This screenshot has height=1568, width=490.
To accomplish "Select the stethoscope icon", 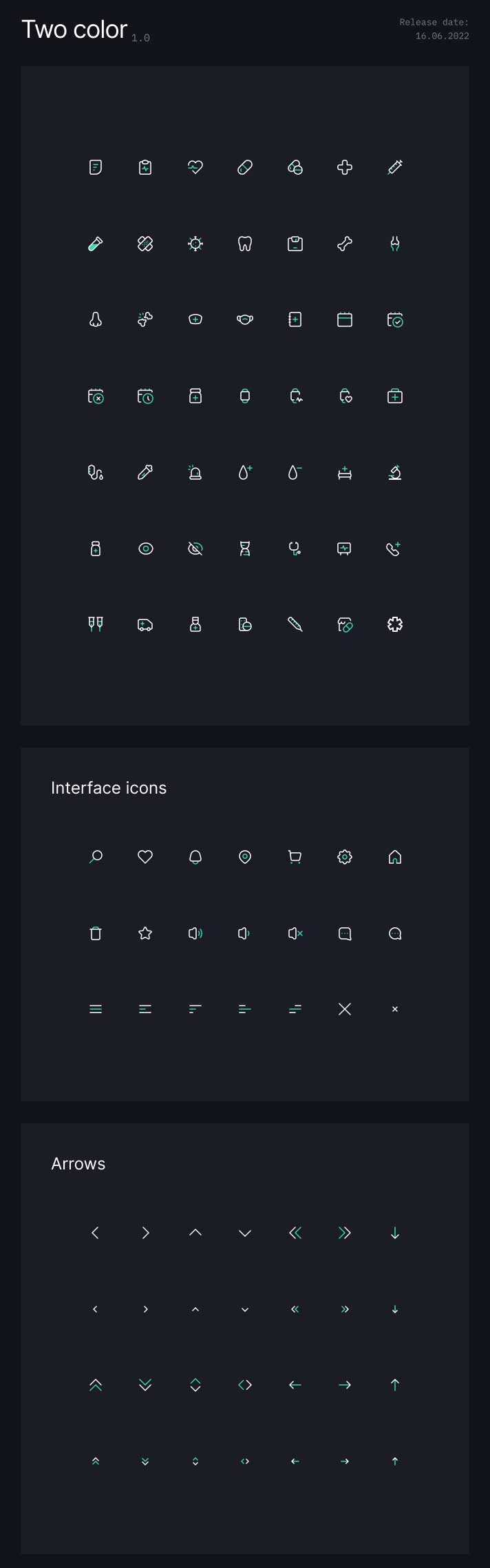I will 295,549.
